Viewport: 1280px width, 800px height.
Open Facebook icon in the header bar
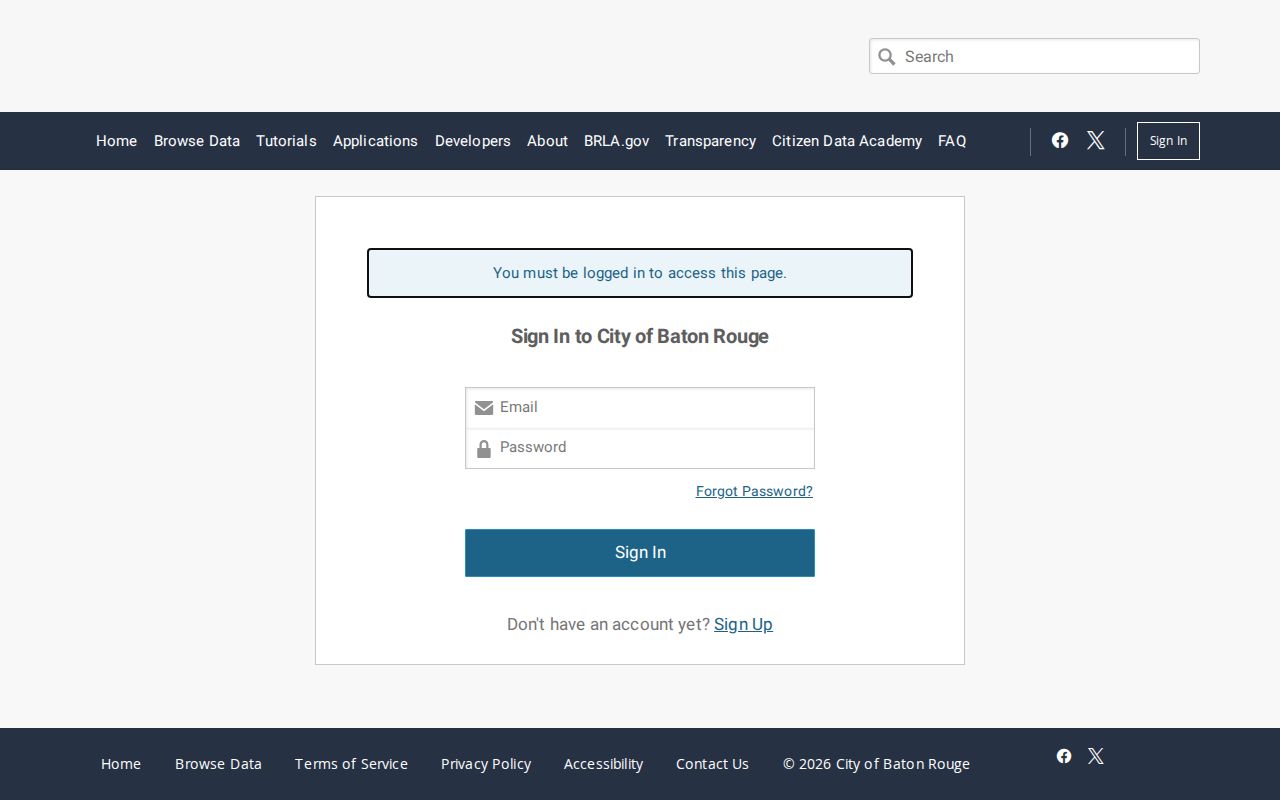tap(1060, 140)
